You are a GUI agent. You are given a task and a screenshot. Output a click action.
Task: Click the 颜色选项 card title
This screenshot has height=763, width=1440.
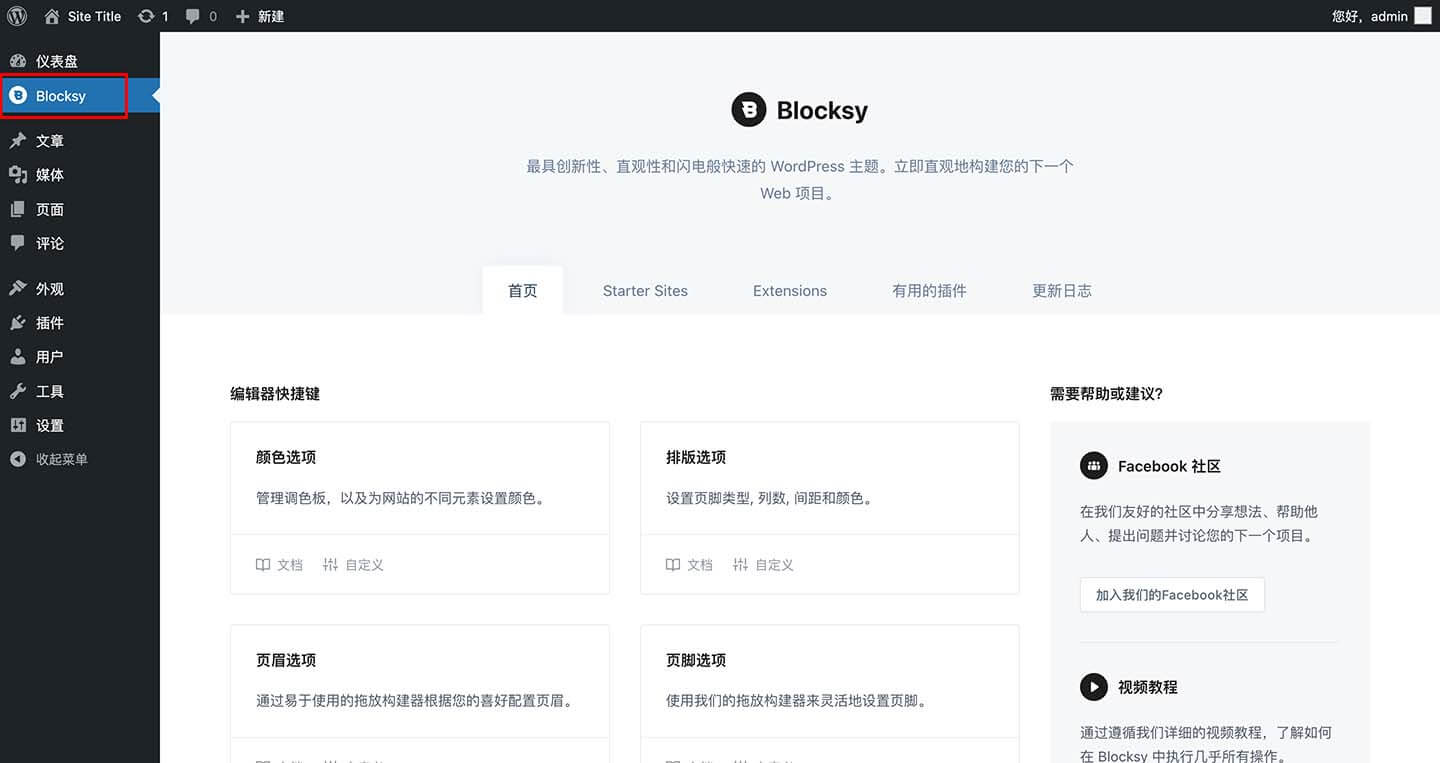pyautogui.click(x=286, y=457)
